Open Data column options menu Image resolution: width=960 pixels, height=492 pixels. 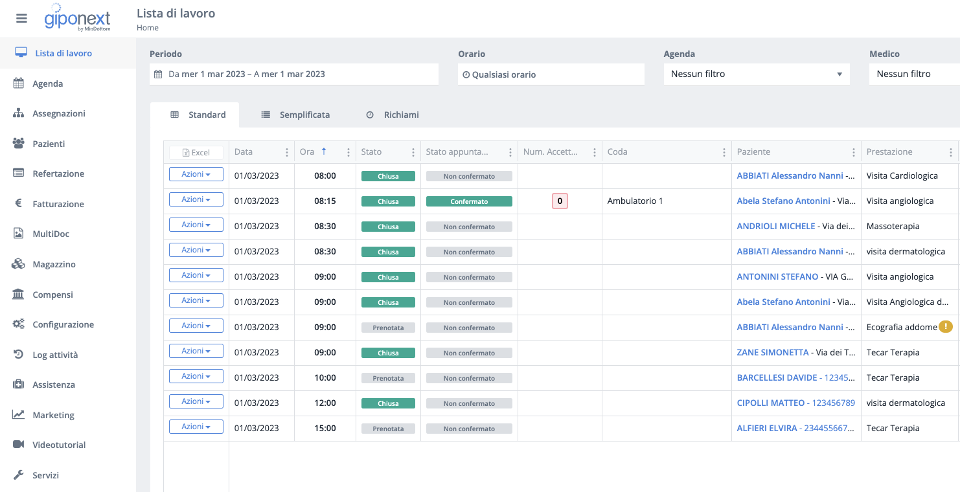(287, 152)
